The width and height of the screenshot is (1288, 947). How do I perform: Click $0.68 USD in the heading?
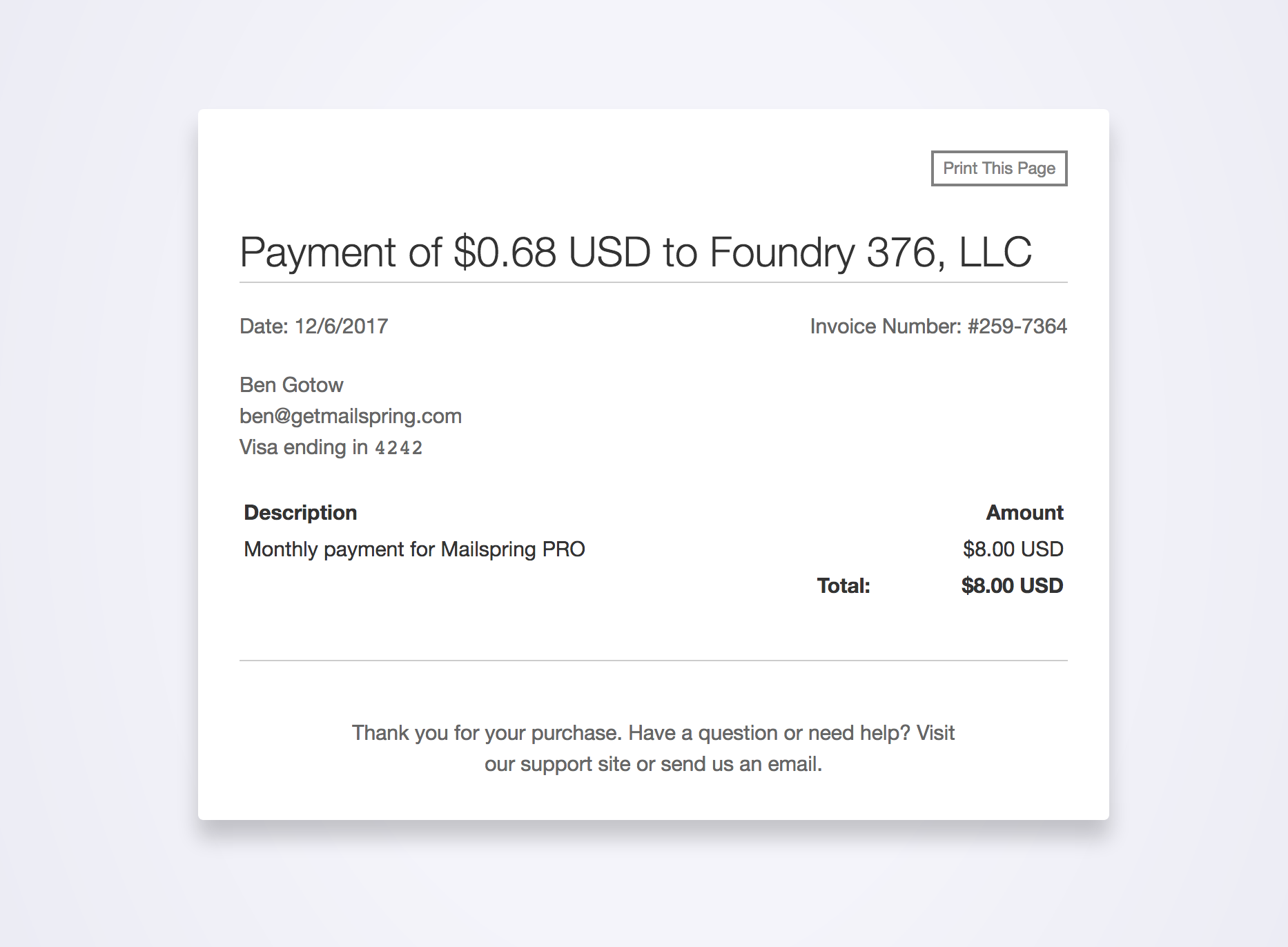(x=552, y=252)
